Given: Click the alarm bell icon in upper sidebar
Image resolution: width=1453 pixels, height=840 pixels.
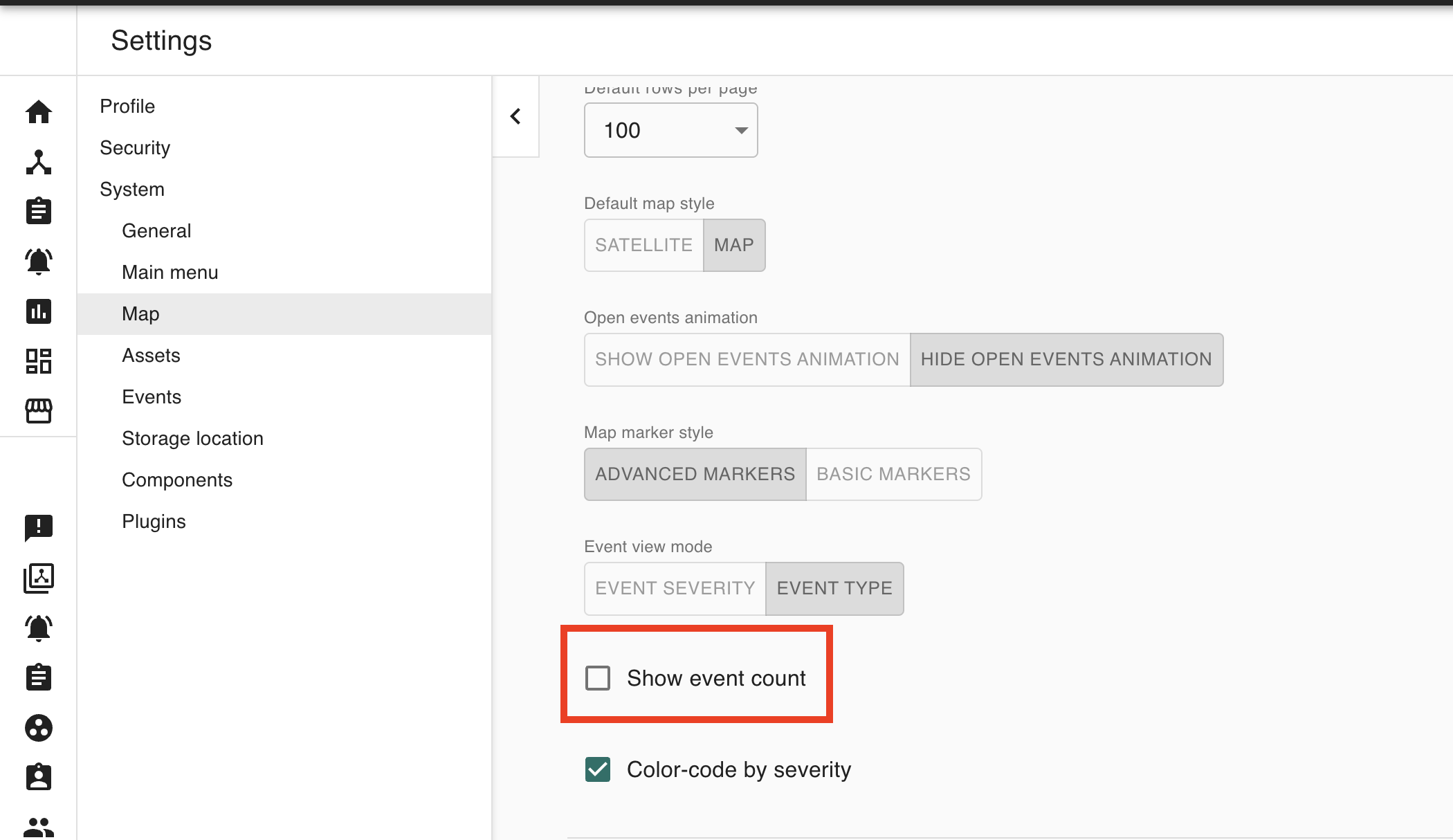Looking at the screenshot, I should (x=39, y=262).
